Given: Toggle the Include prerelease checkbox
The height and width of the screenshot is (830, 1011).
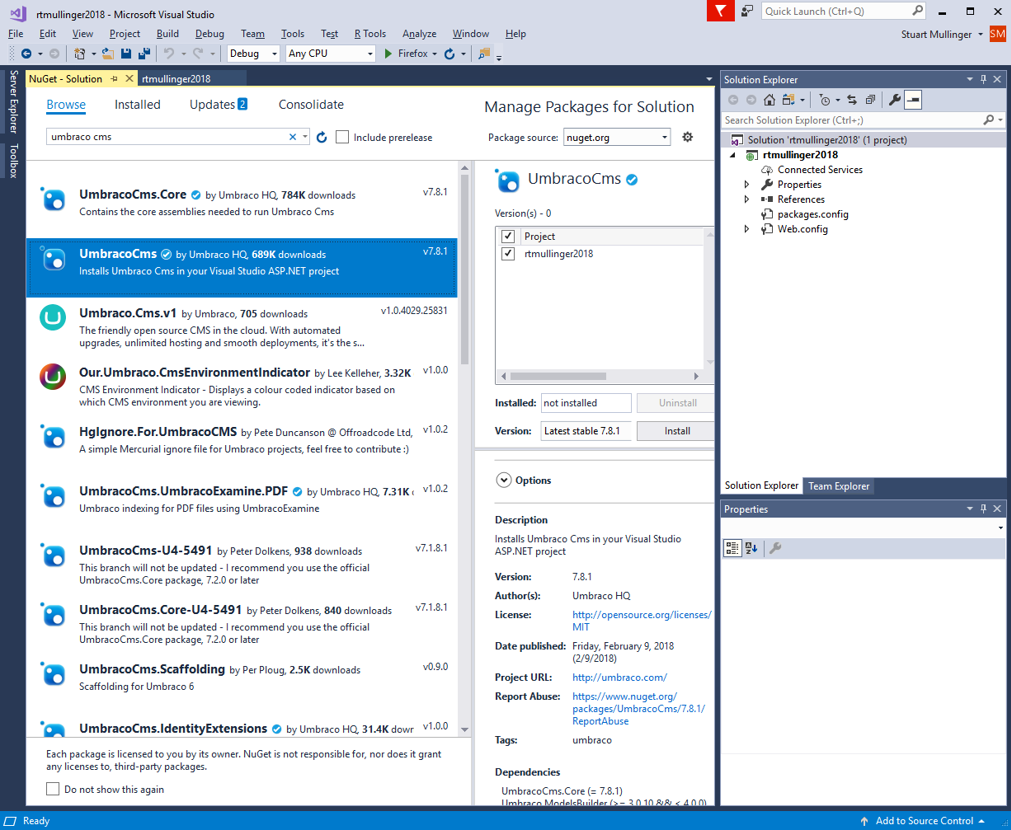Looking at the screenshot, I should point(342,137).
